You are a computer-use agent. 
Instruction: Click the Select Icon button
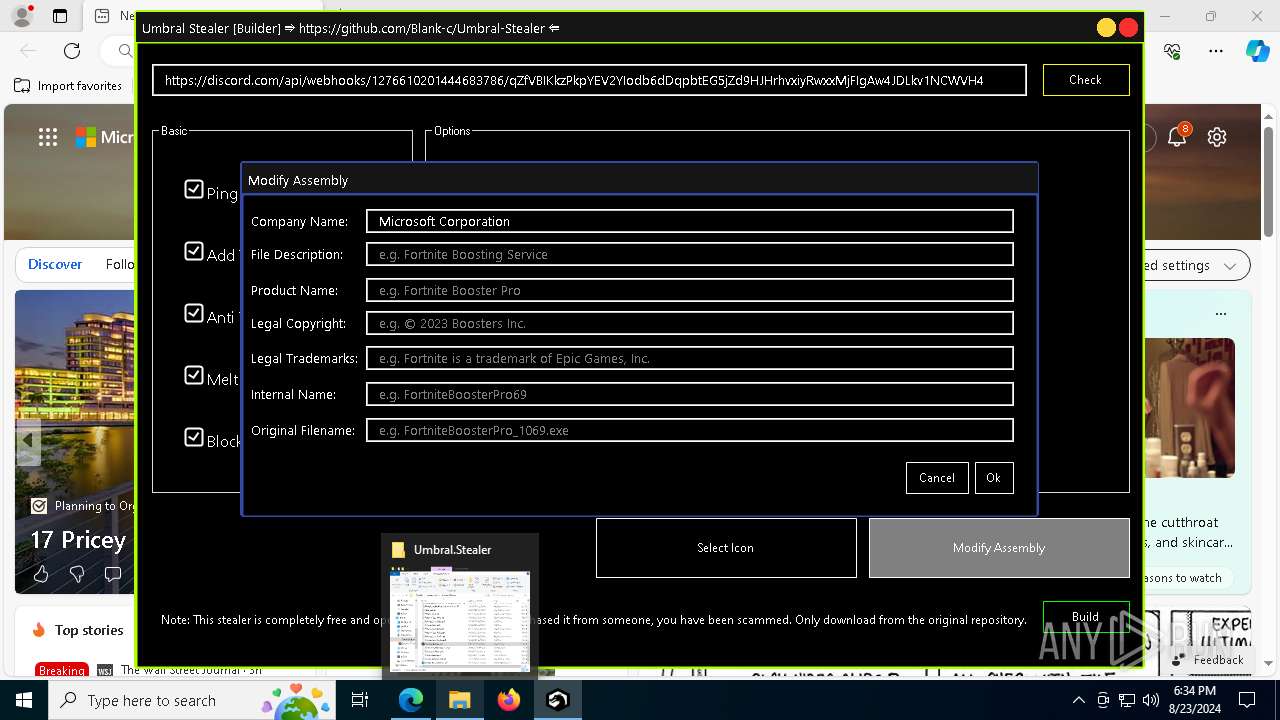click(726, 548)
